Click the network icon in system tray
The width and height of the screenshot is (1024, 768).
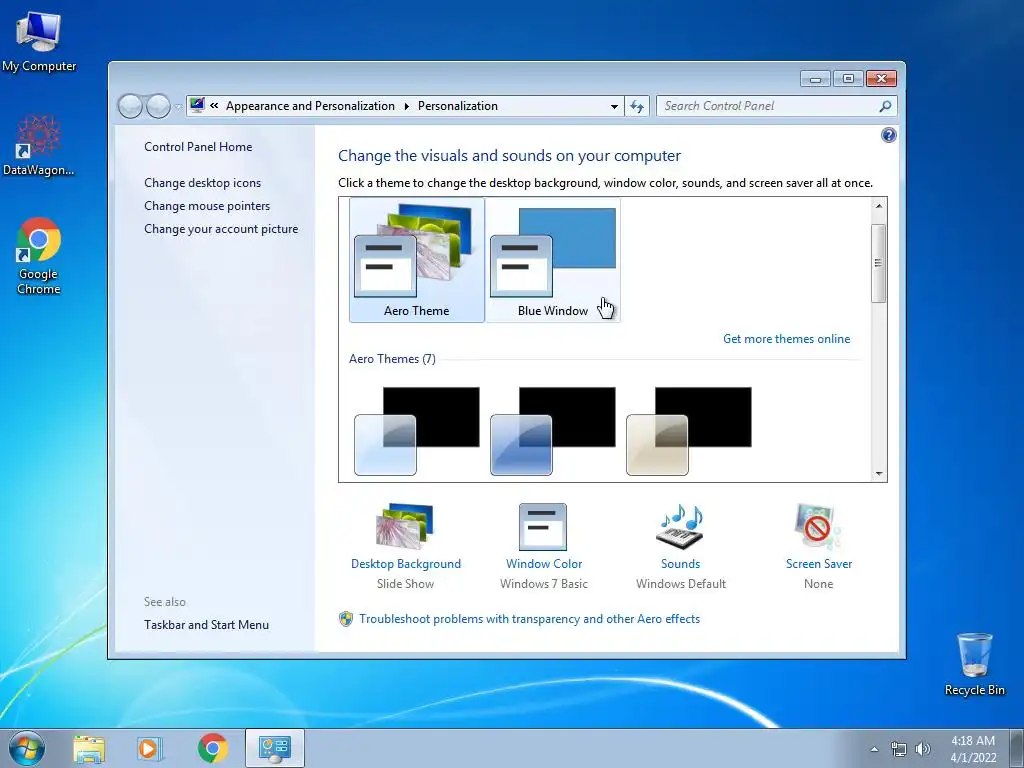(899, 750)
